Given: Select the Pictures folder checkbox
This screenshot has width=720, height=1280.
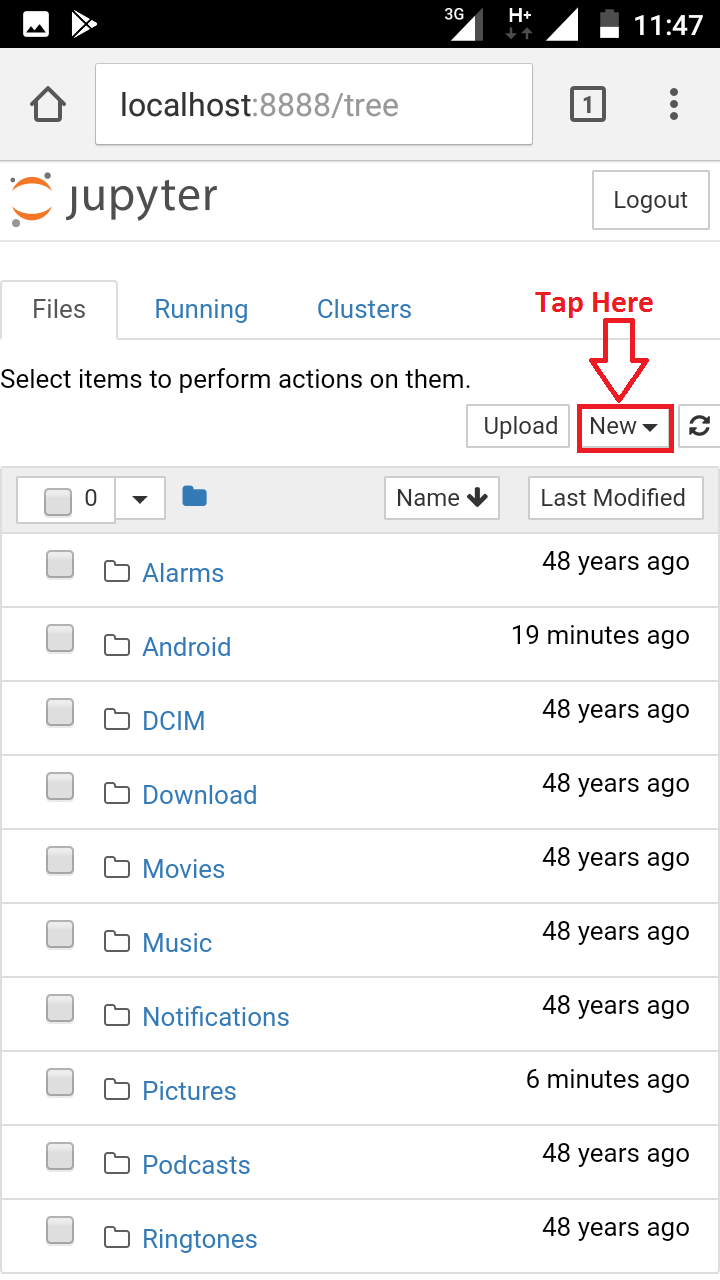Looking at the screenshot, I should pyautogui.click(x=60, y=1082).
